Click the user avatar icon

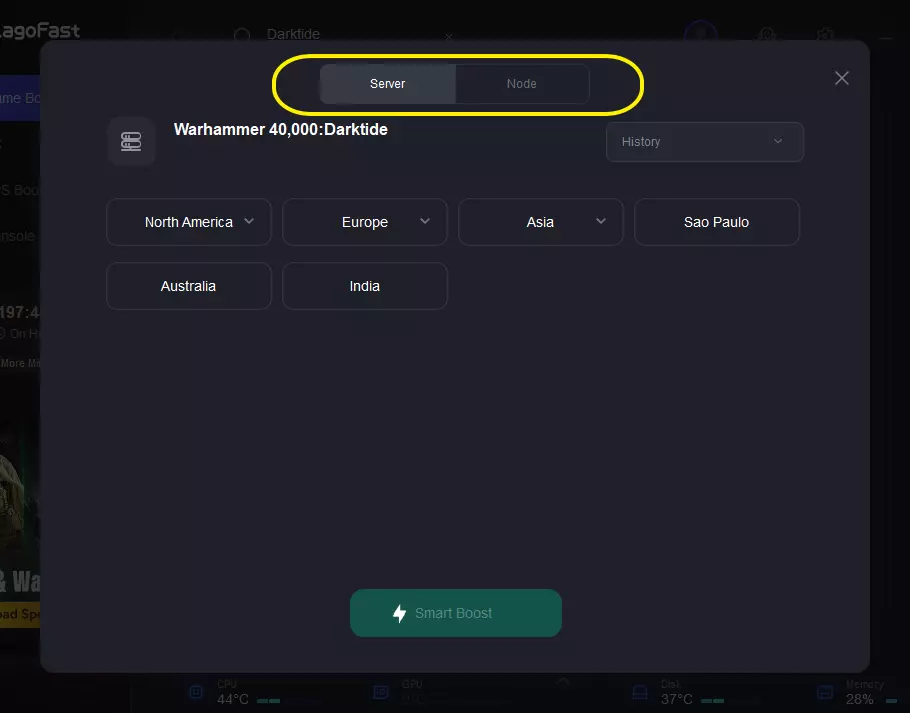(x=700, y=33)
